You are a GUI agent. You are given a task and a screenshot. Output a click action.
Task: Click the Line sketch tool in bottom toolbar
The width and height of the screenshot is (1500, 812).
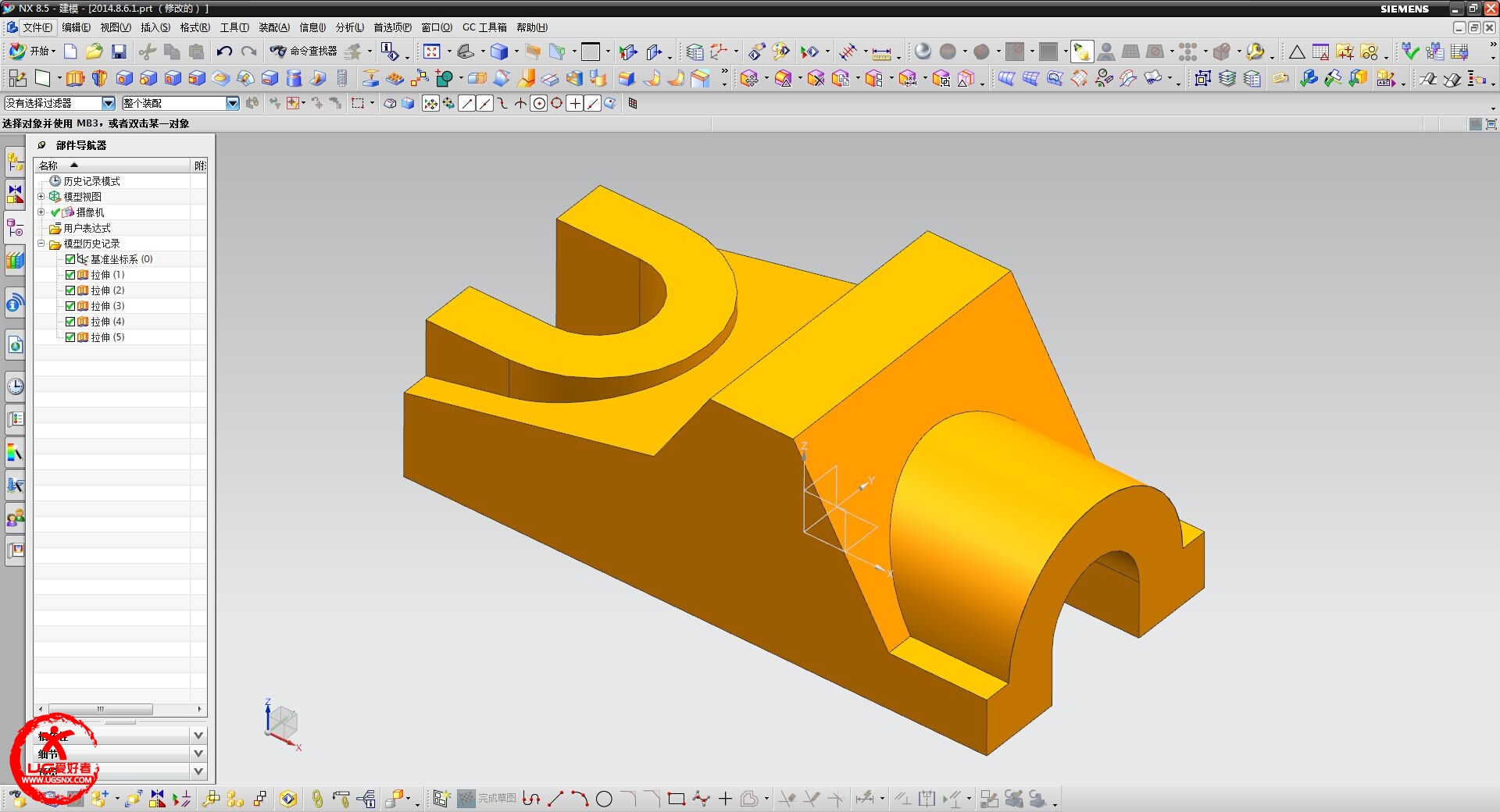point(555,799)
